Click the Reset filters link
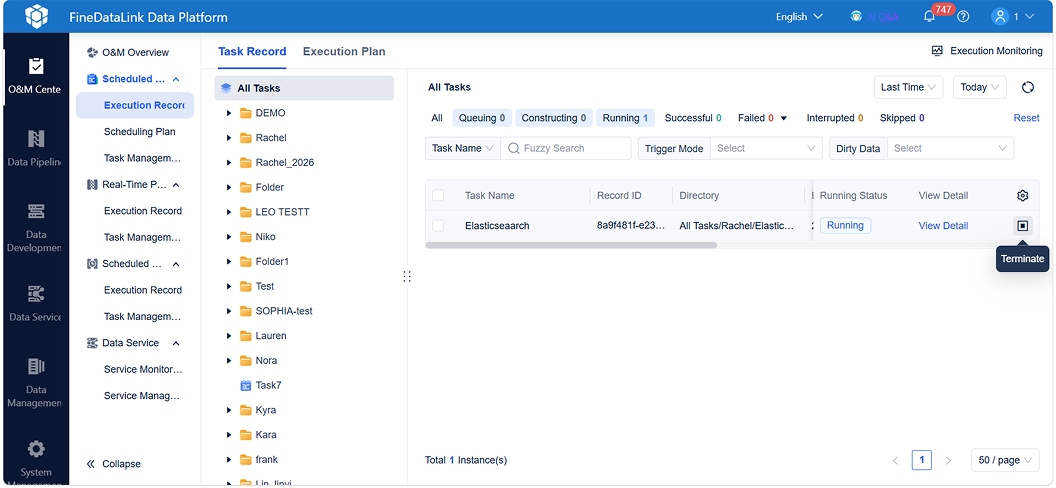Viewport: 1056px width, 488px height. point(1026,118)
